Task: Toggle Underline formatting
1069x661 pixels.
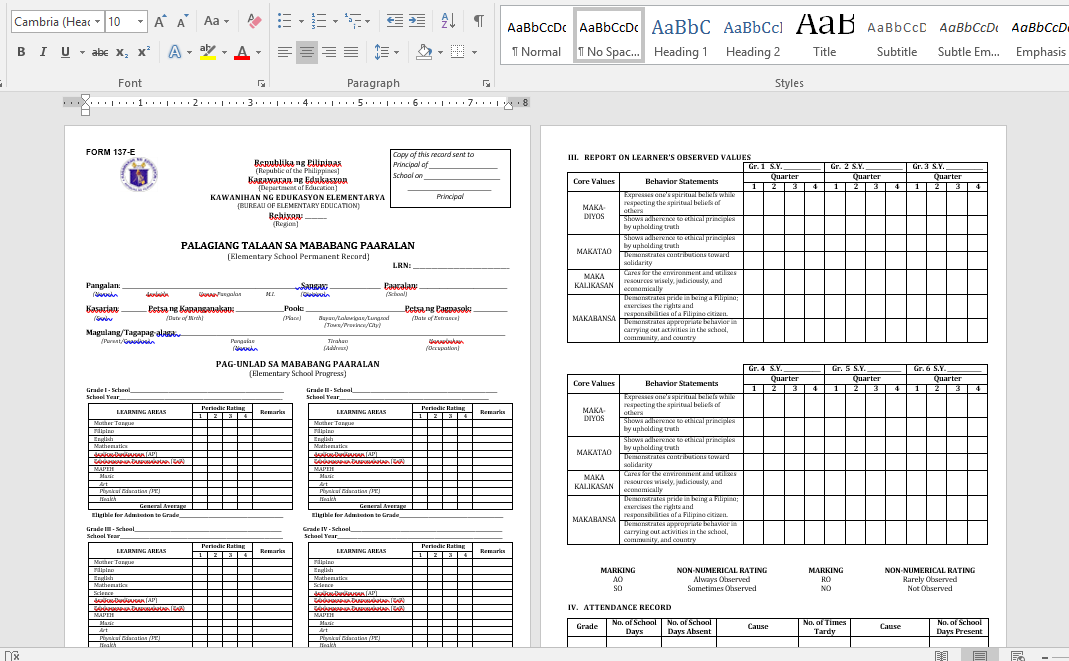Action: click(x=65, y=52)
